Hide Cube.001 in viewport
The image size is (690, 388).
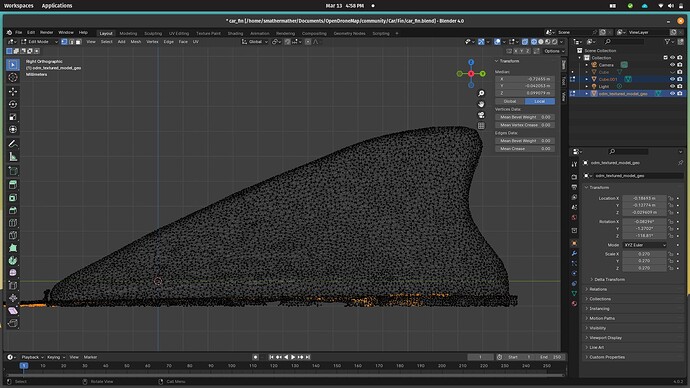(x=672, y=79)
